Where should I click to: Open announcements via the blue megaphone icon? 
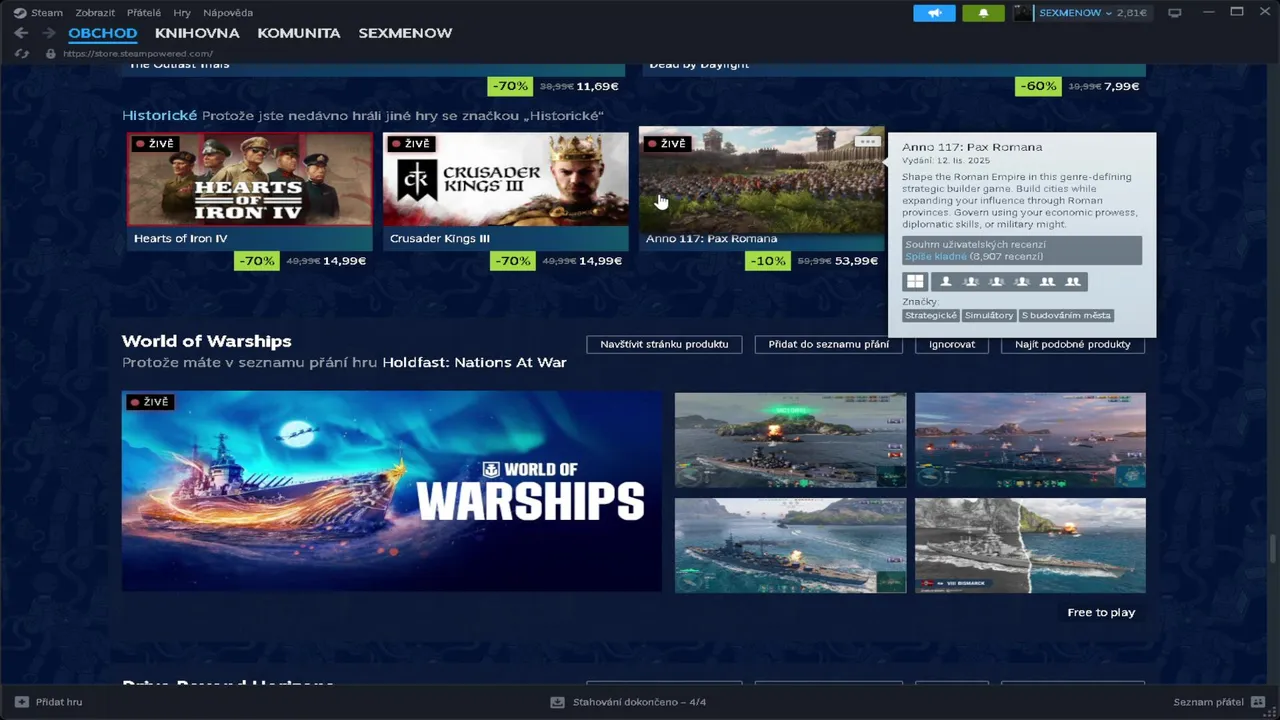(934, 13)
